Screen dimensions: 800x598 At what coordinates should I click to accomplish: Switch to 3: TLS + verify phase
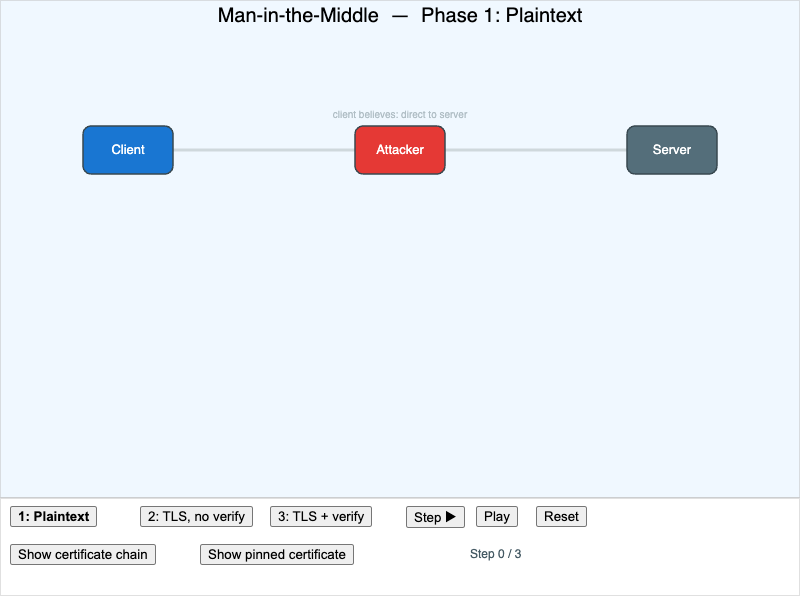[321, 516]
